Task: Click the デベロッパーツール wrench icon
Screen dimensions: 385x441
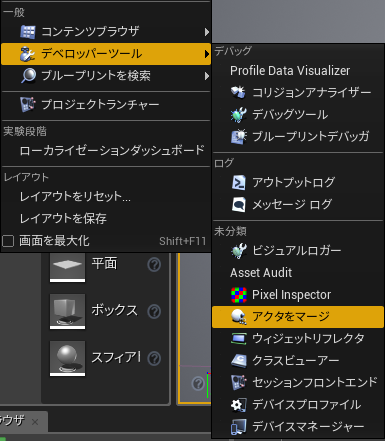Action: tap(27, 54)
